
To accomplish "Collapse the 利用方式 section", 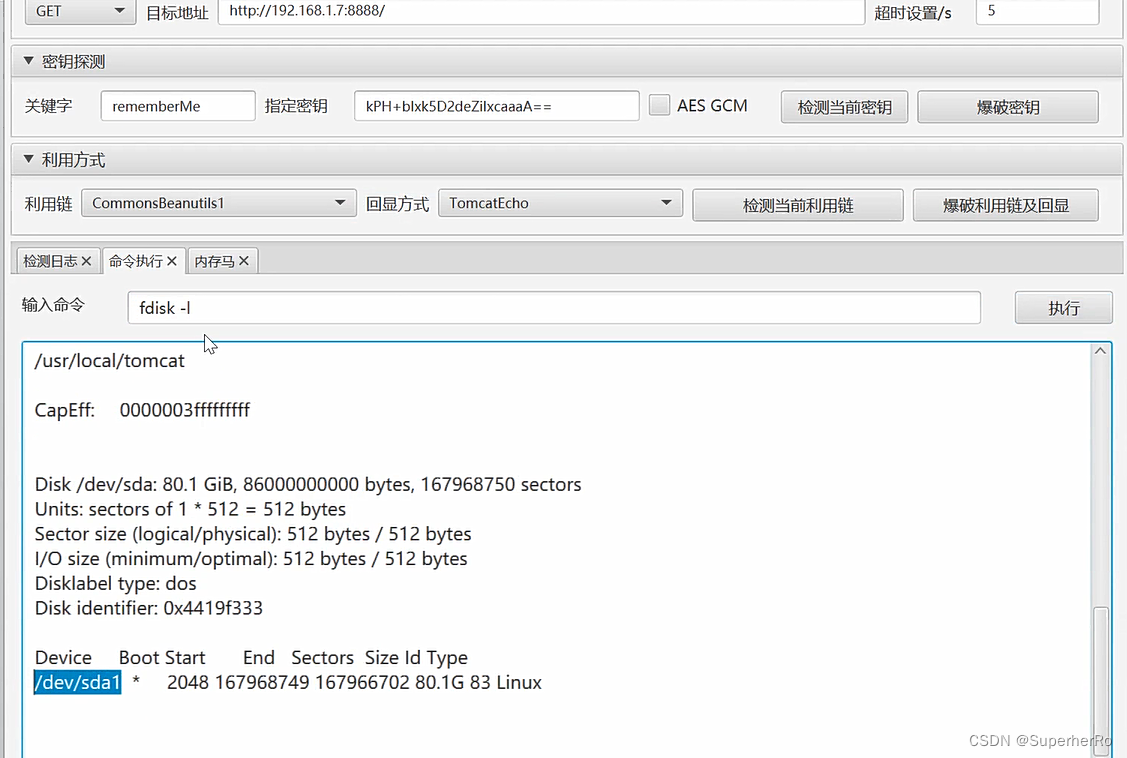I will pyautogui.click(x=29, y=159).
